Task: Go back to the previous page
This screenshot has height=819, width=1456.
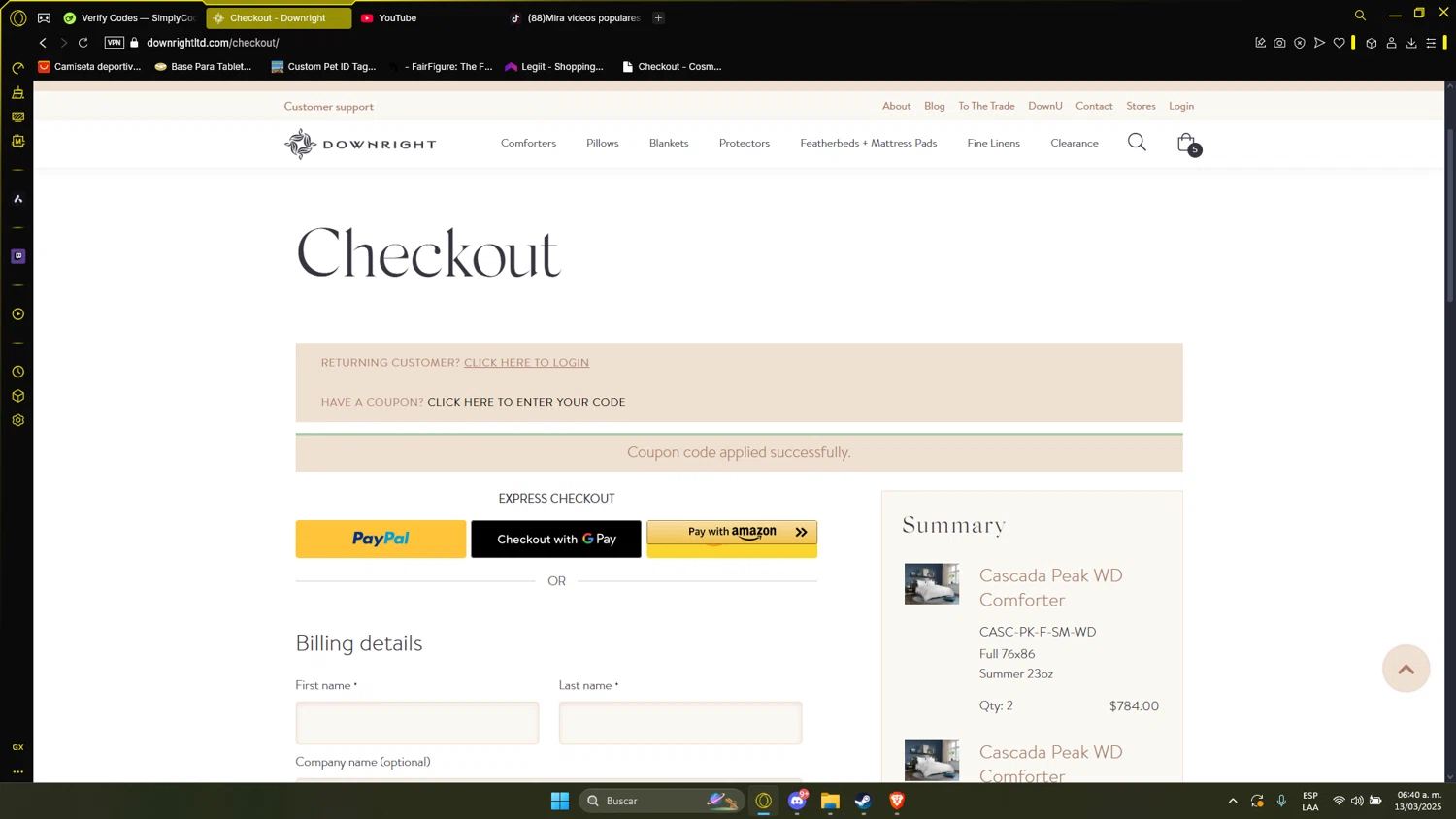Action: [43, 43]
